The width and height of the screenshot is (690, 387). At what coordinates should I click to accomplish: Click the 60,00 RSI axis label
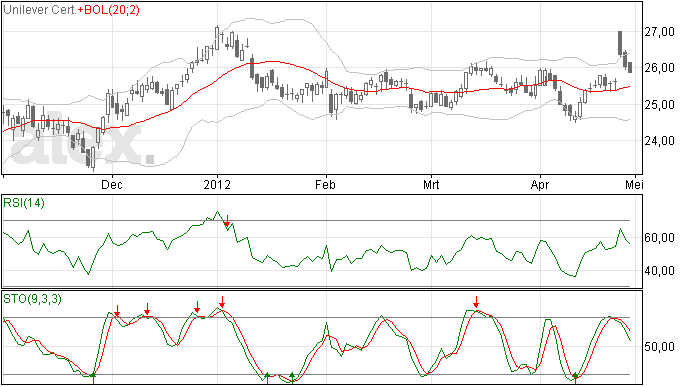pos(659,238)
